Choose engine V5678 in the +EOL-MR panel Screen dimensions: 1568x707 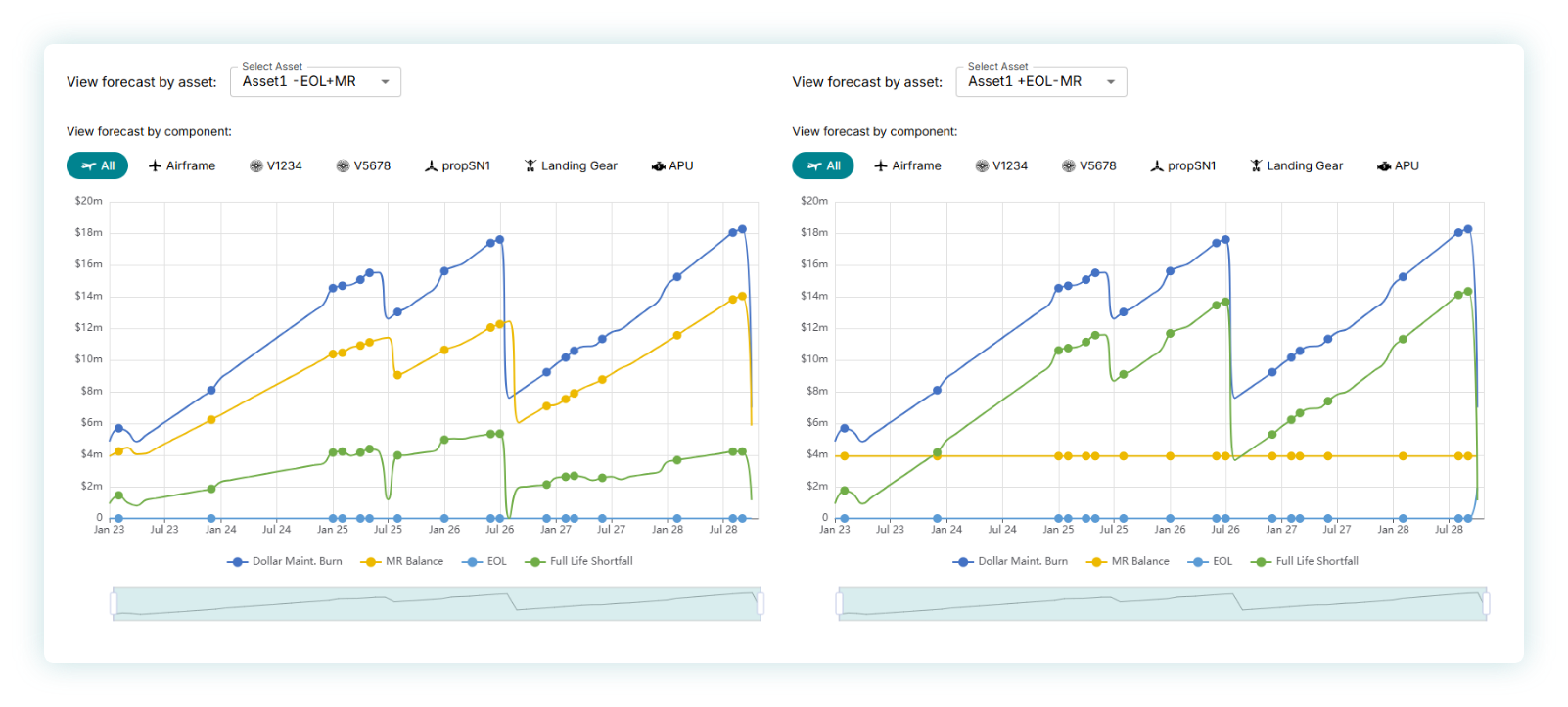(x=1088, y=165)
